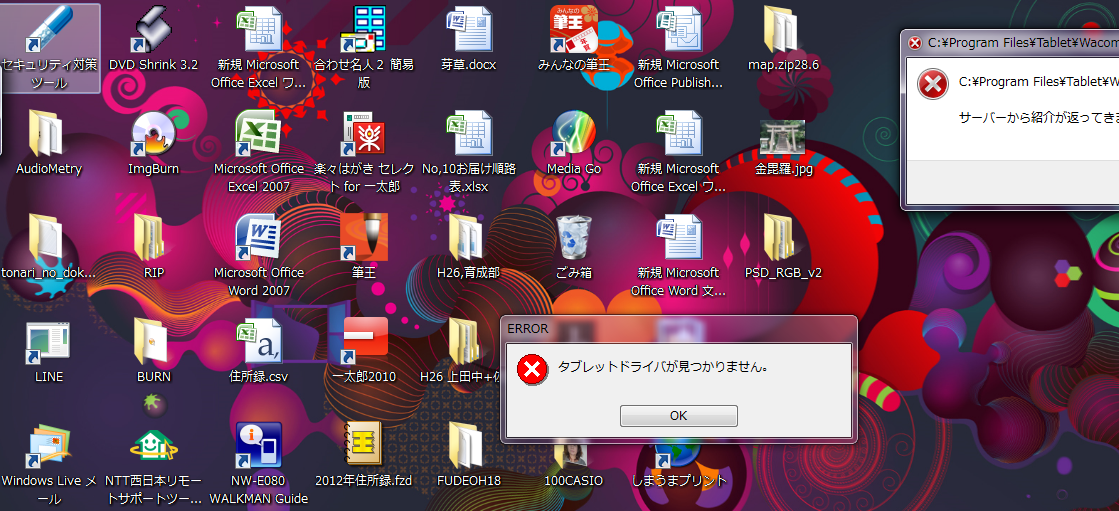Open the AudioMetry folder
This screenshot has height=511, width=1119.
pos(49,143)
